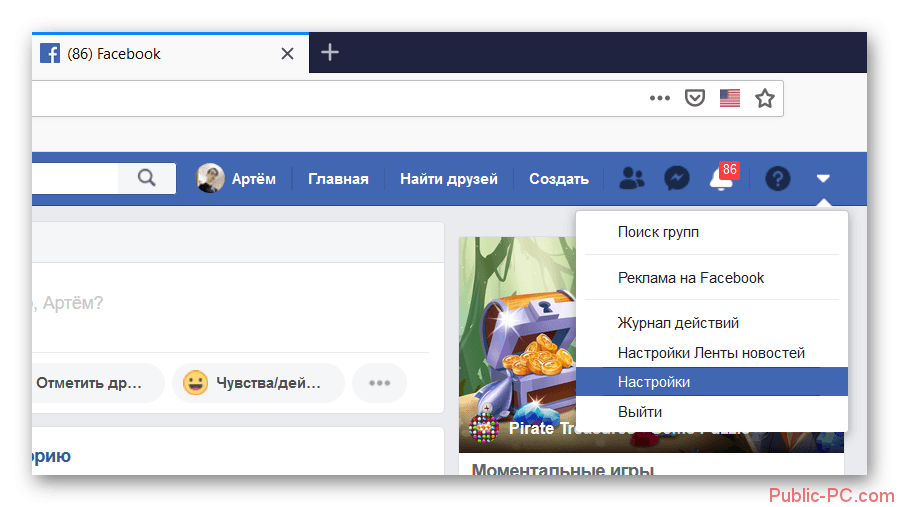Select Настройки from the dropdown menu
The image size is (899, 507).
654,382
